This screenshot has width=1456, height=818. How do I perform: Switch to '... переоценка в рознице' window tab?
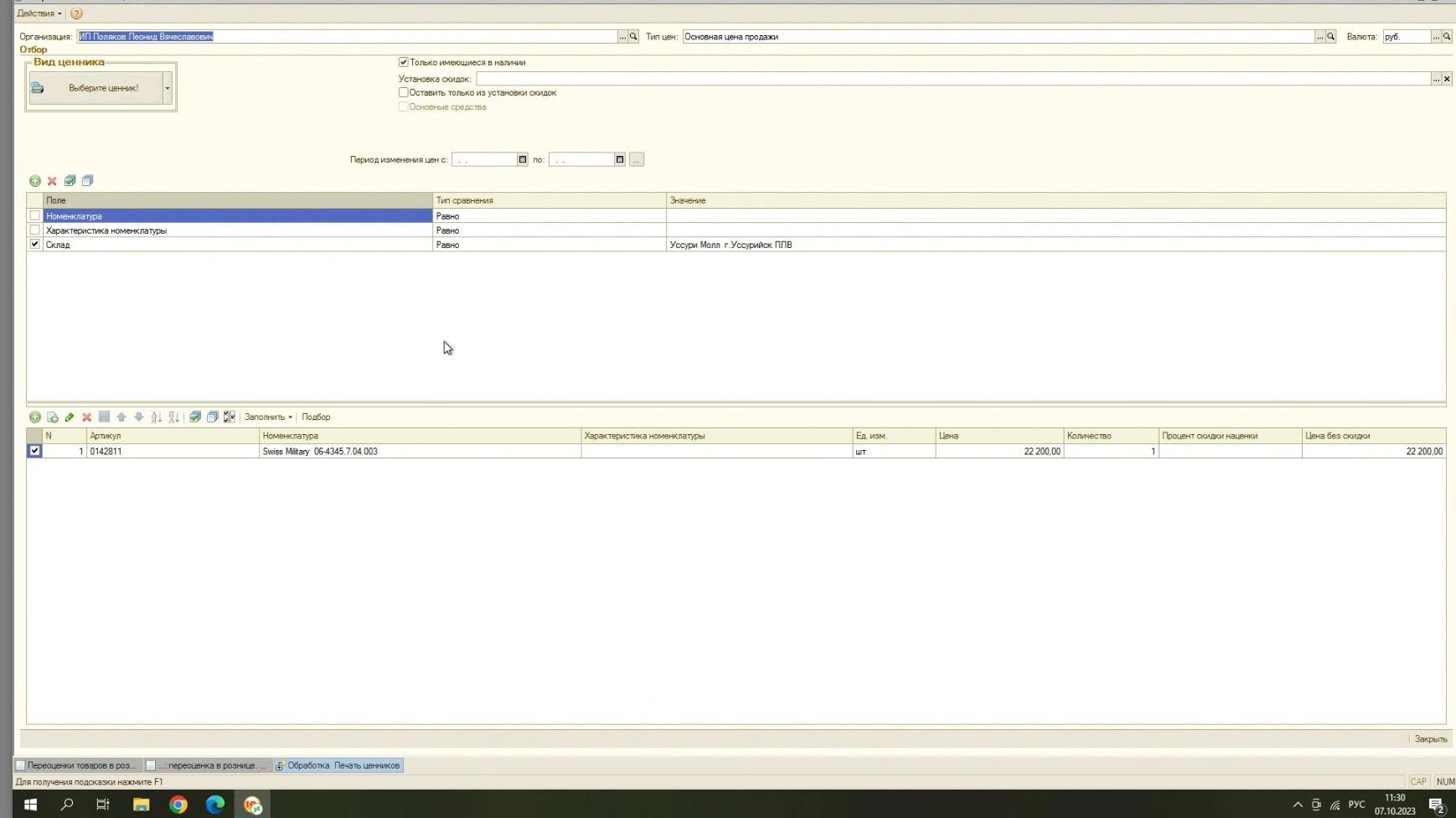(x=208, y=765)
